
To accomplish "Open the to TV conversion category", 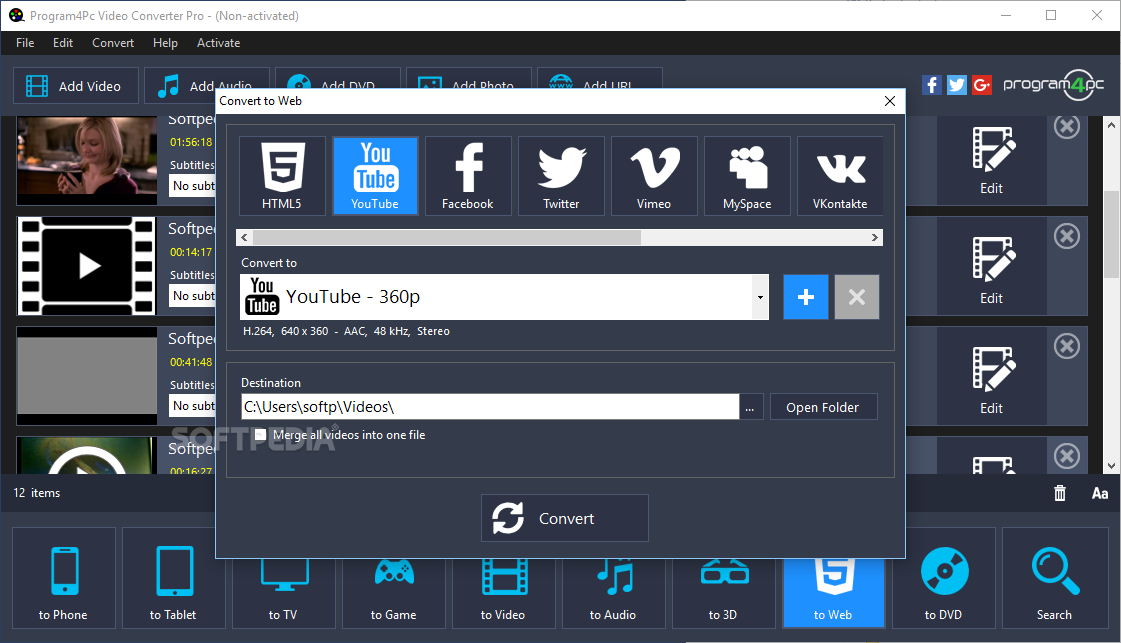I will pyautogui.click(x=283, y=594).
